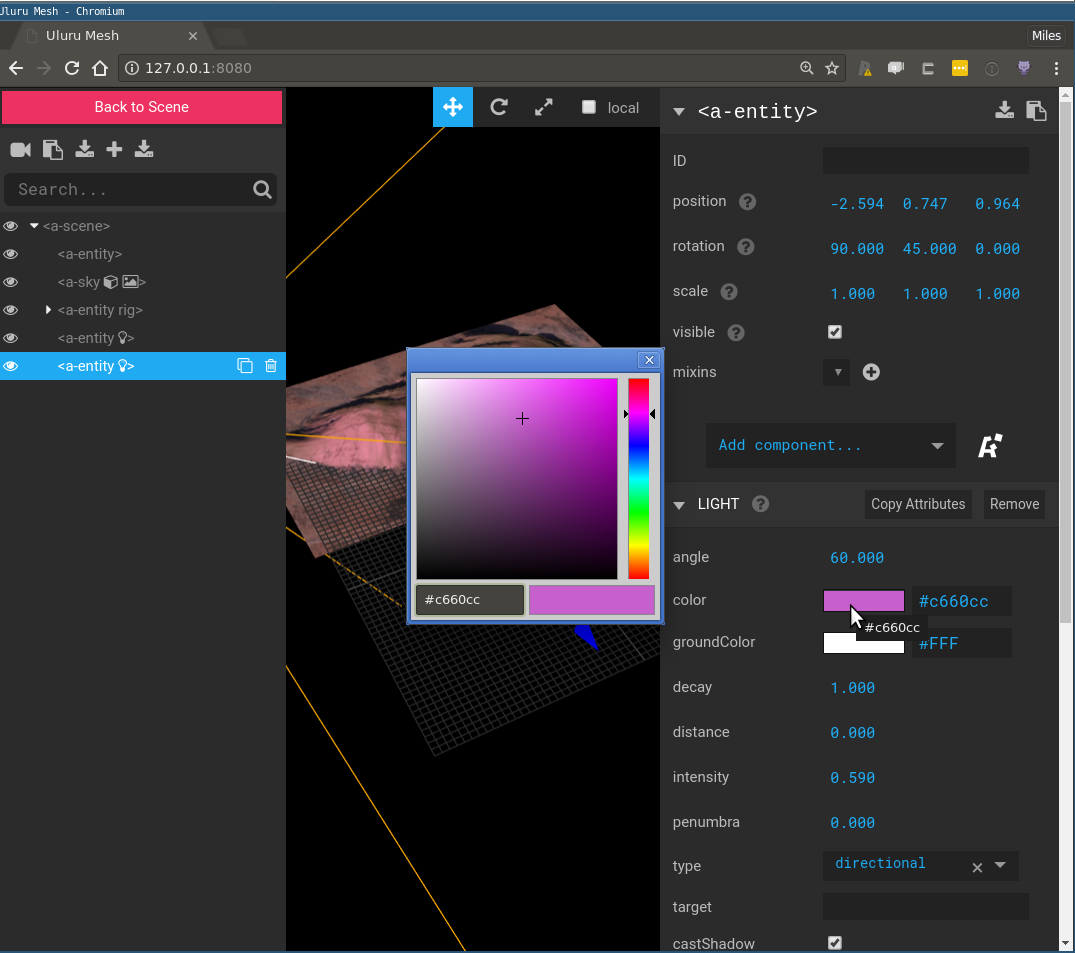Click the add entity plus icon
The image size is (1075, 953).
coord(115,149)
